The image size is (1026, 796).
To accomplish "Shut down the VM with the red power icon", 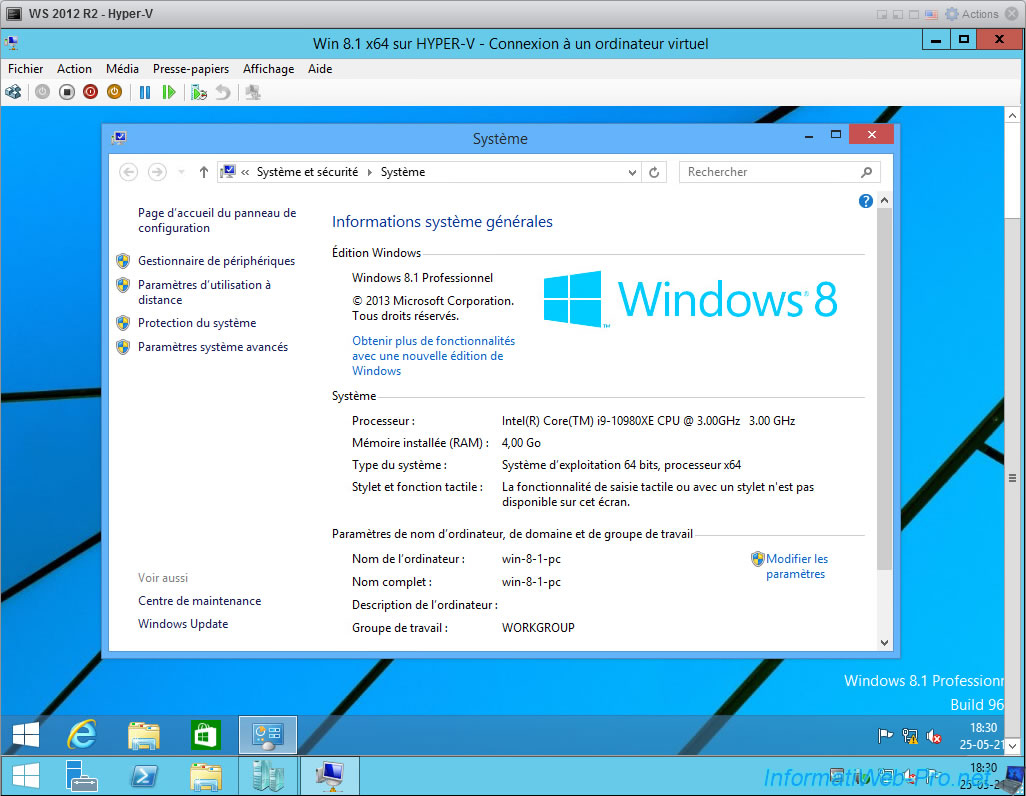I will coord(90,92).
